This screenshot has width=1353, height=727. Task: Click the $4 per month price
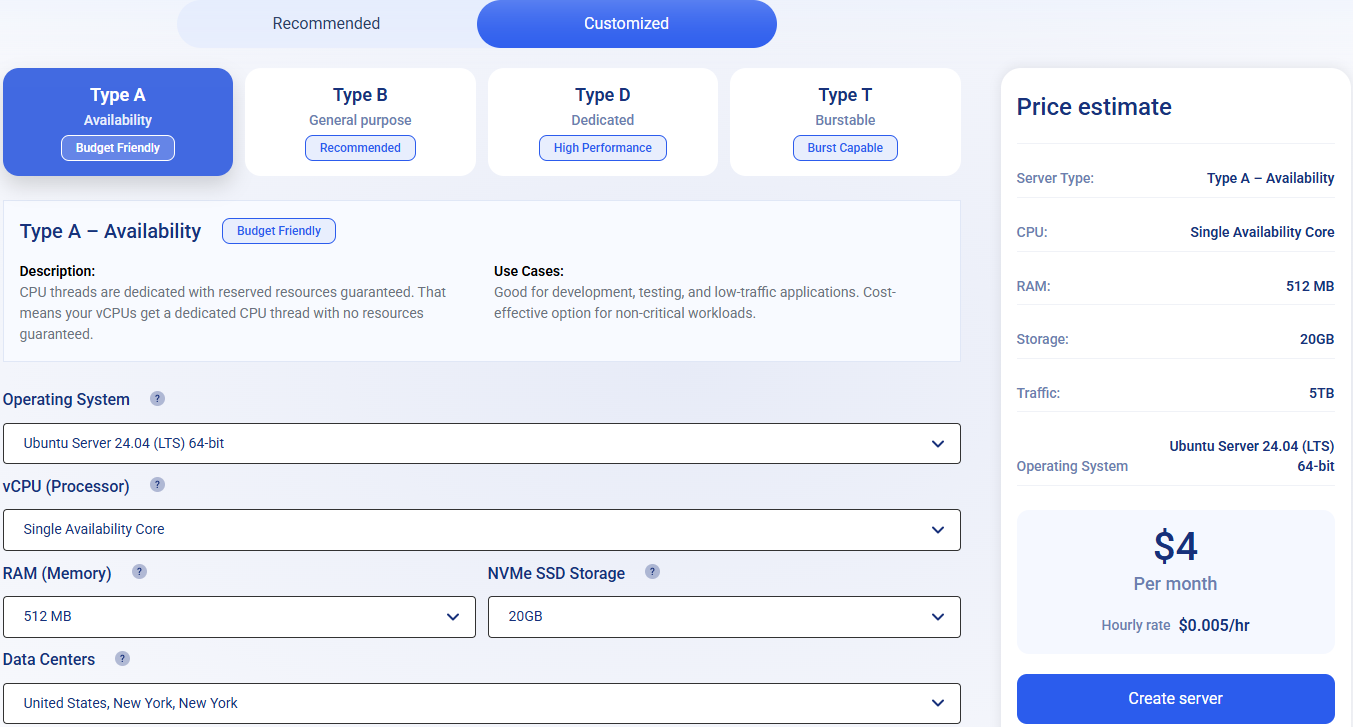pos(1176,546)
